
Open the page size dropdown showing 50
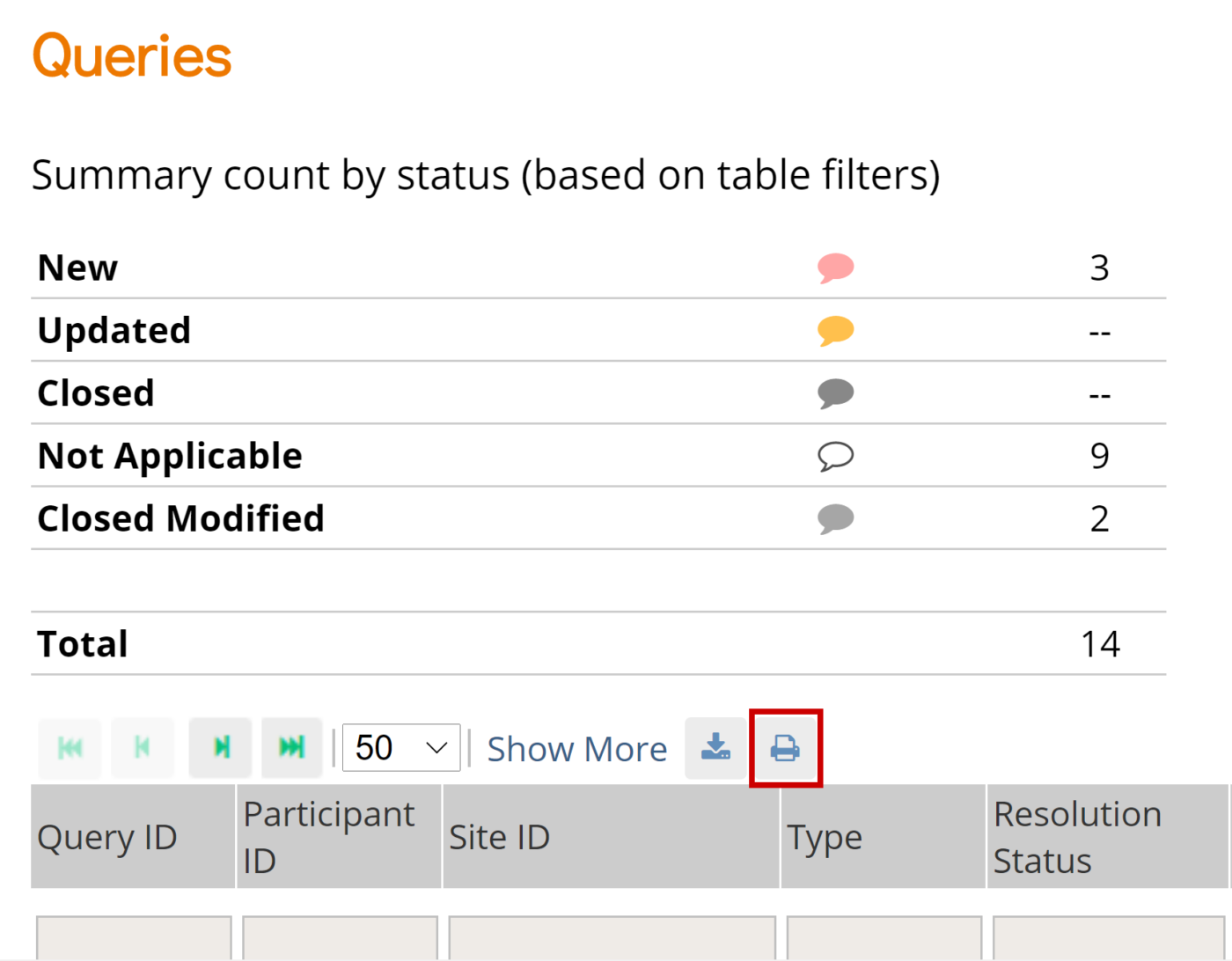click(400, 747)
